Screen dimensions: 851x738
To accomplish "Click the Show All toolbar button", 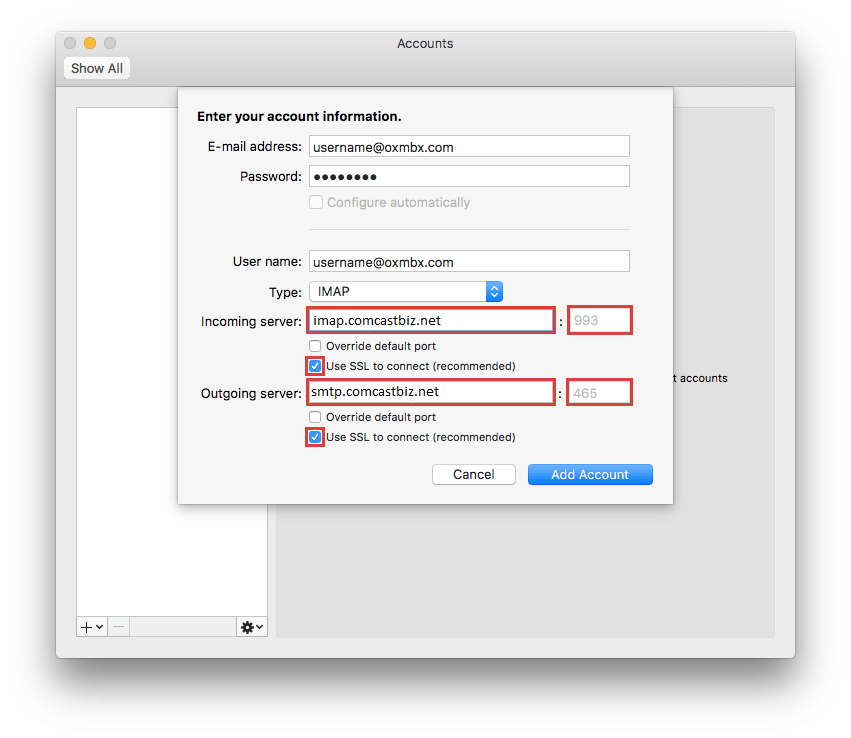I will [97, 68].
